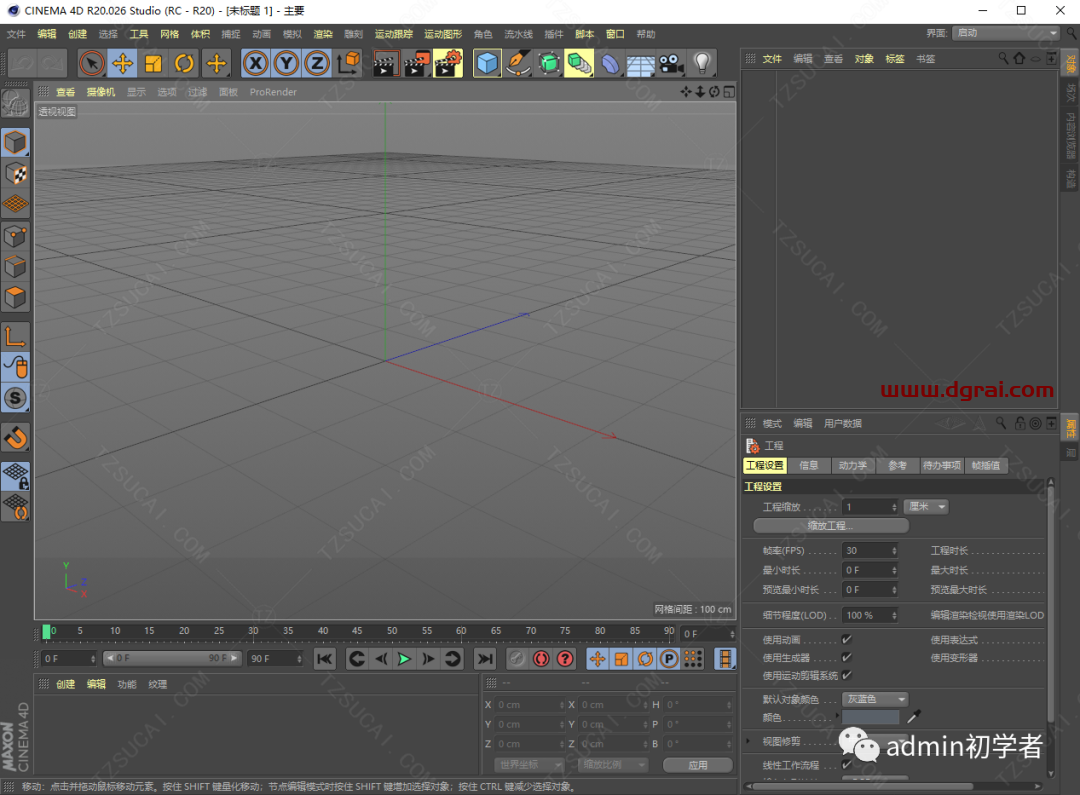Toggle Enable Snap magnet icon
The width and height of the screenshot is (1080, 795).
click(x=16, y=437)
